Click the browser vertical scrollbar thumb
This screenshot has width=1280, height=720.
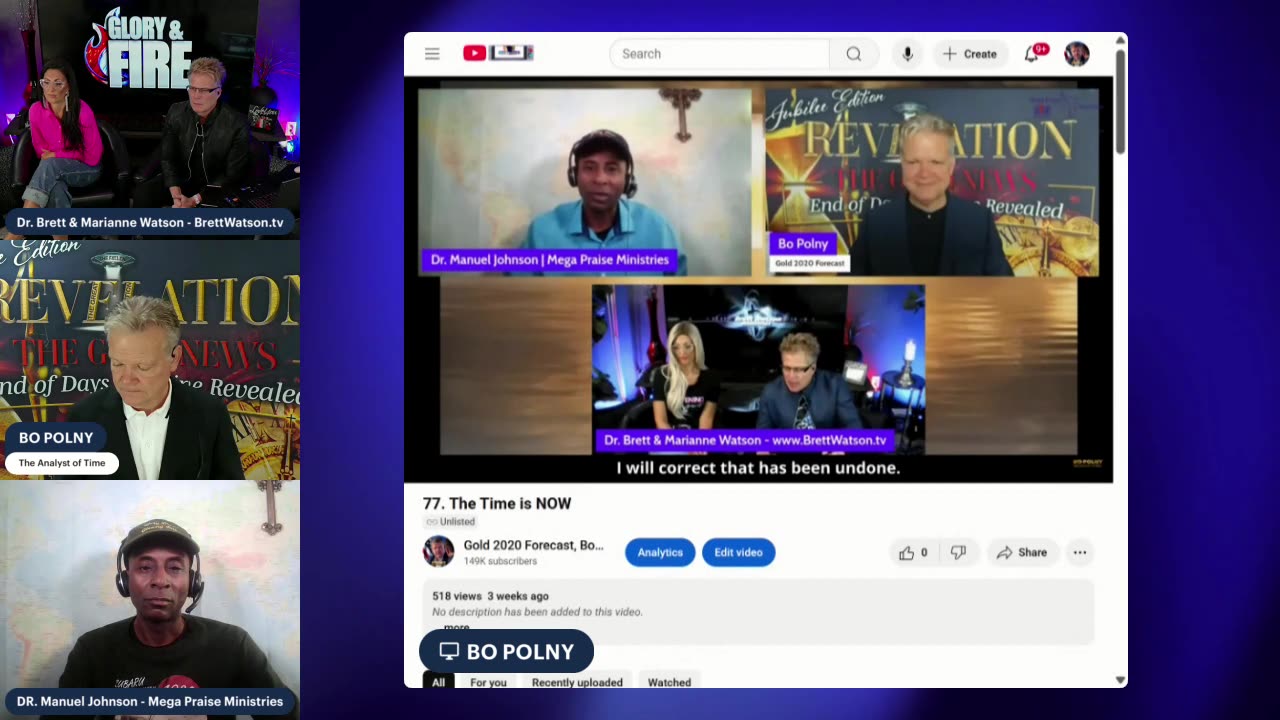(x=1120, y=100)
